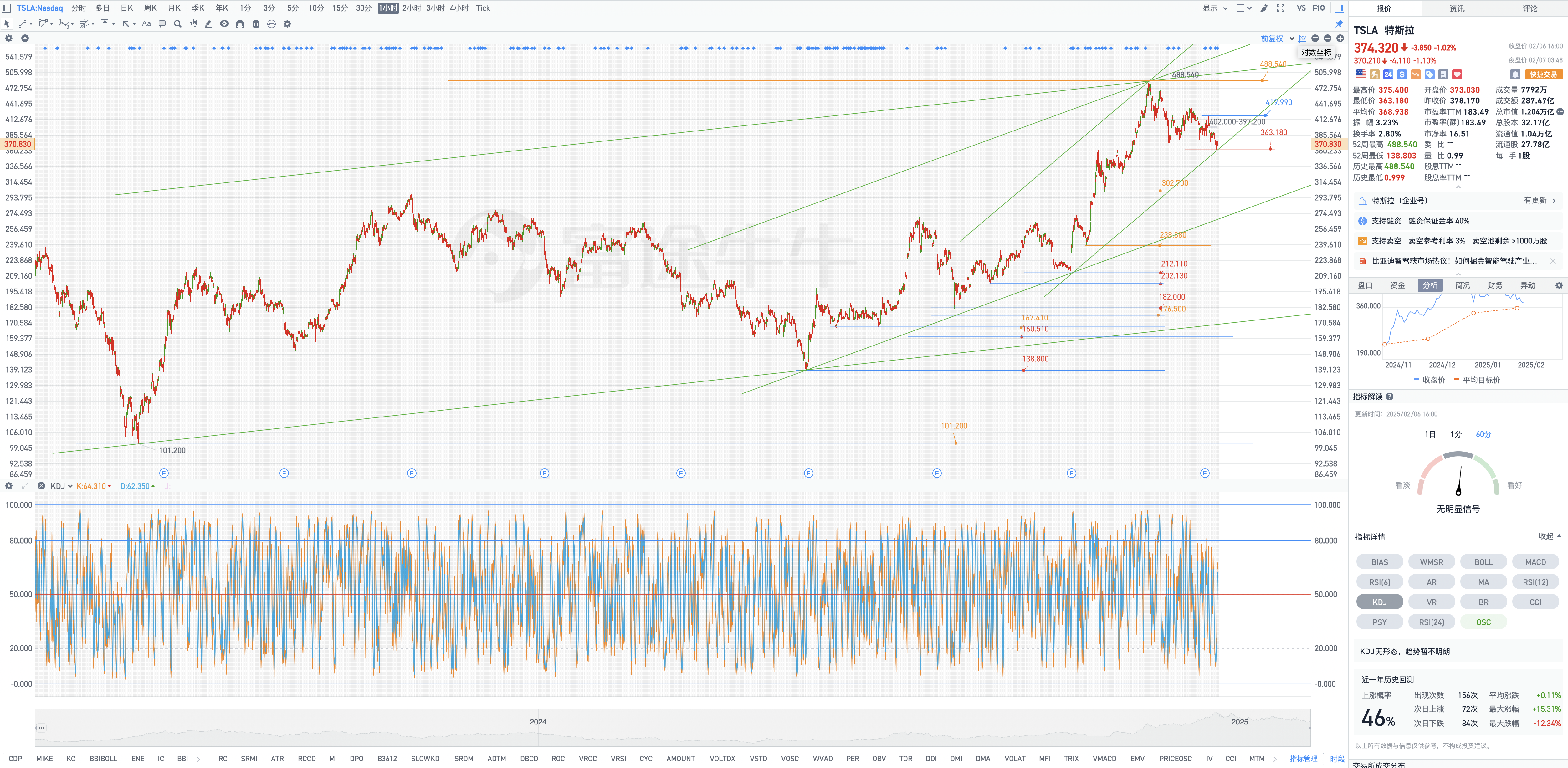Zoom in chart with plus icon

click(1340, 38)
